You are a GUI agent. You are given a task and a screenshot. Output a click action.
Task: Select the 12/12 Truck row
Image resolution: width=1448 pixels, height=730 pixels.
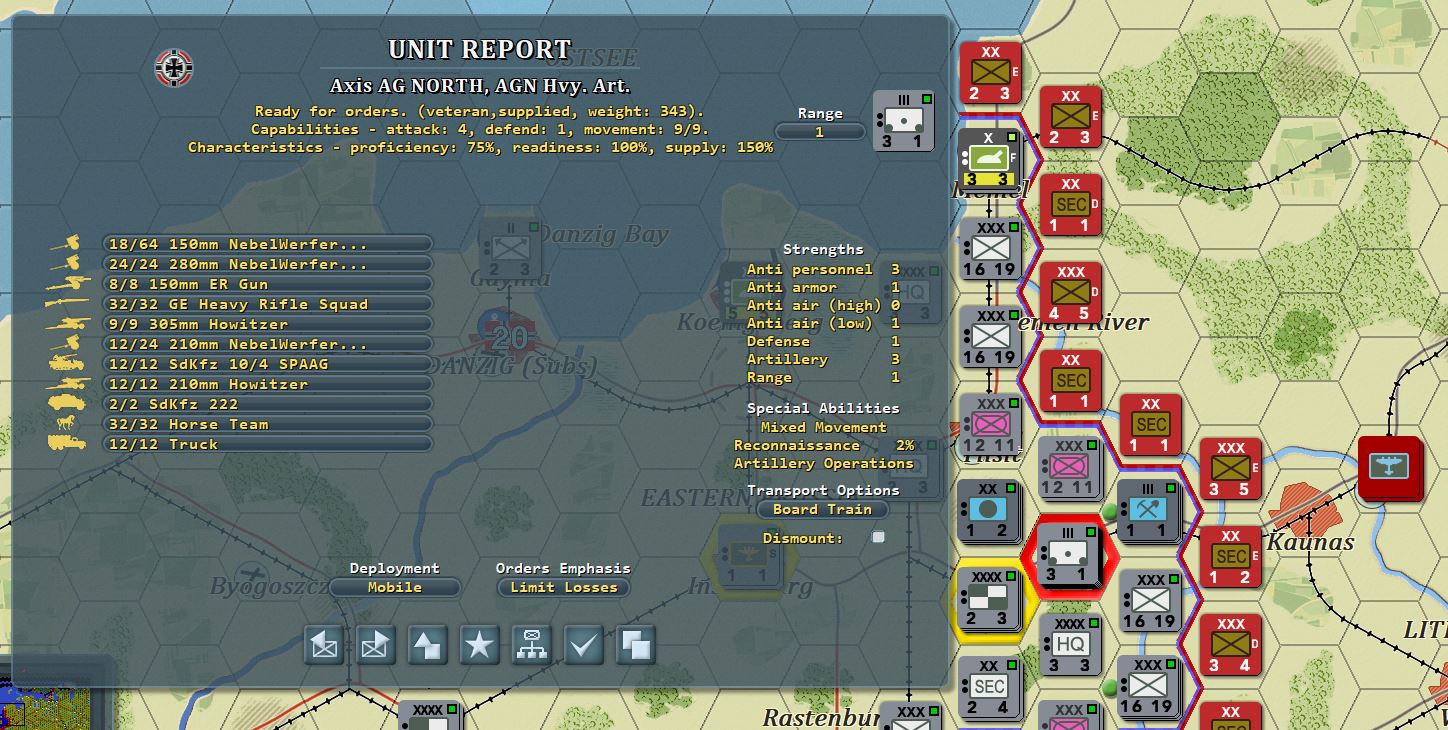(x=267, y=444)
